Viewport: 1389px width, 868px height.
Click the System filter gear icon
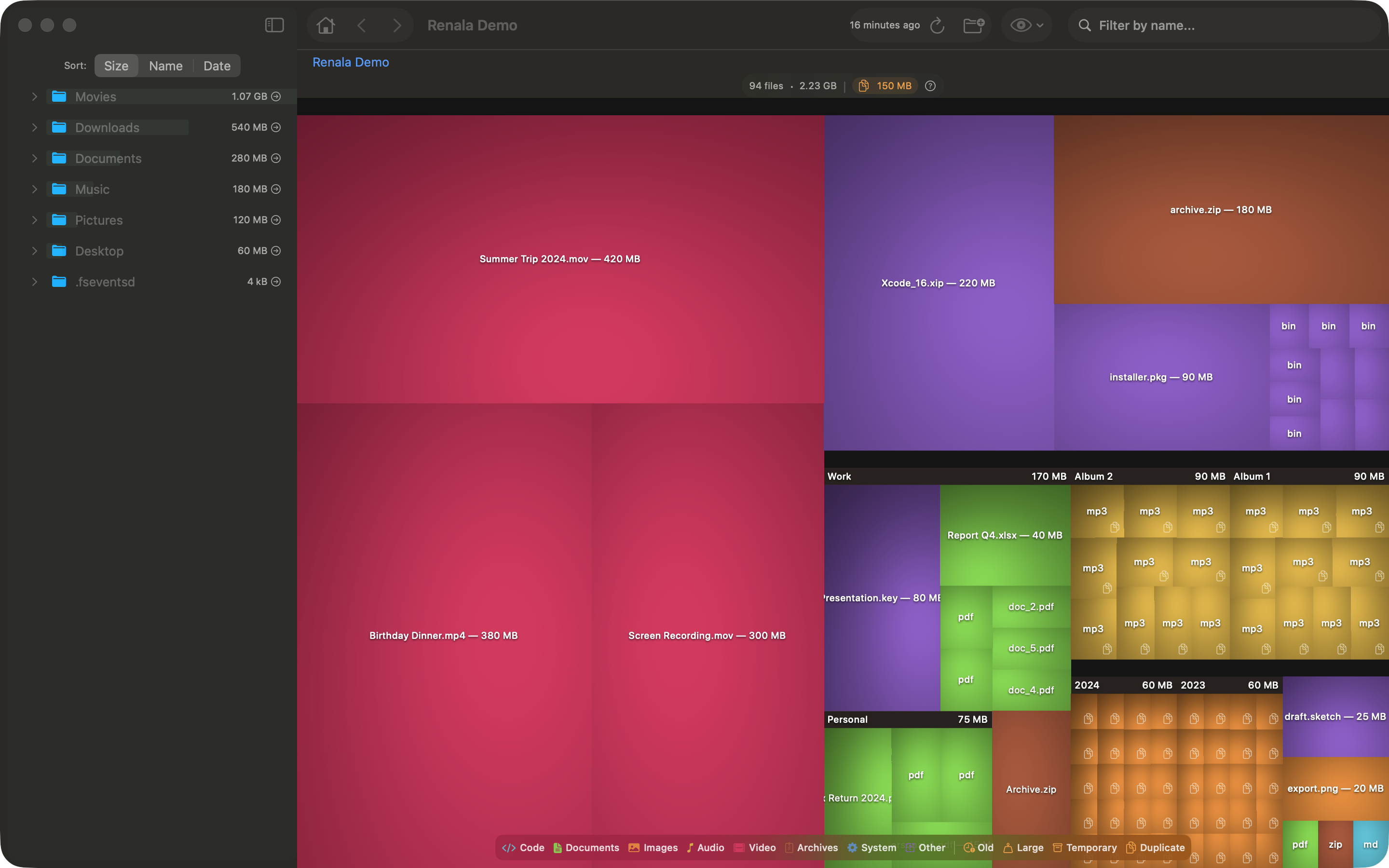(x=854, y=847)
